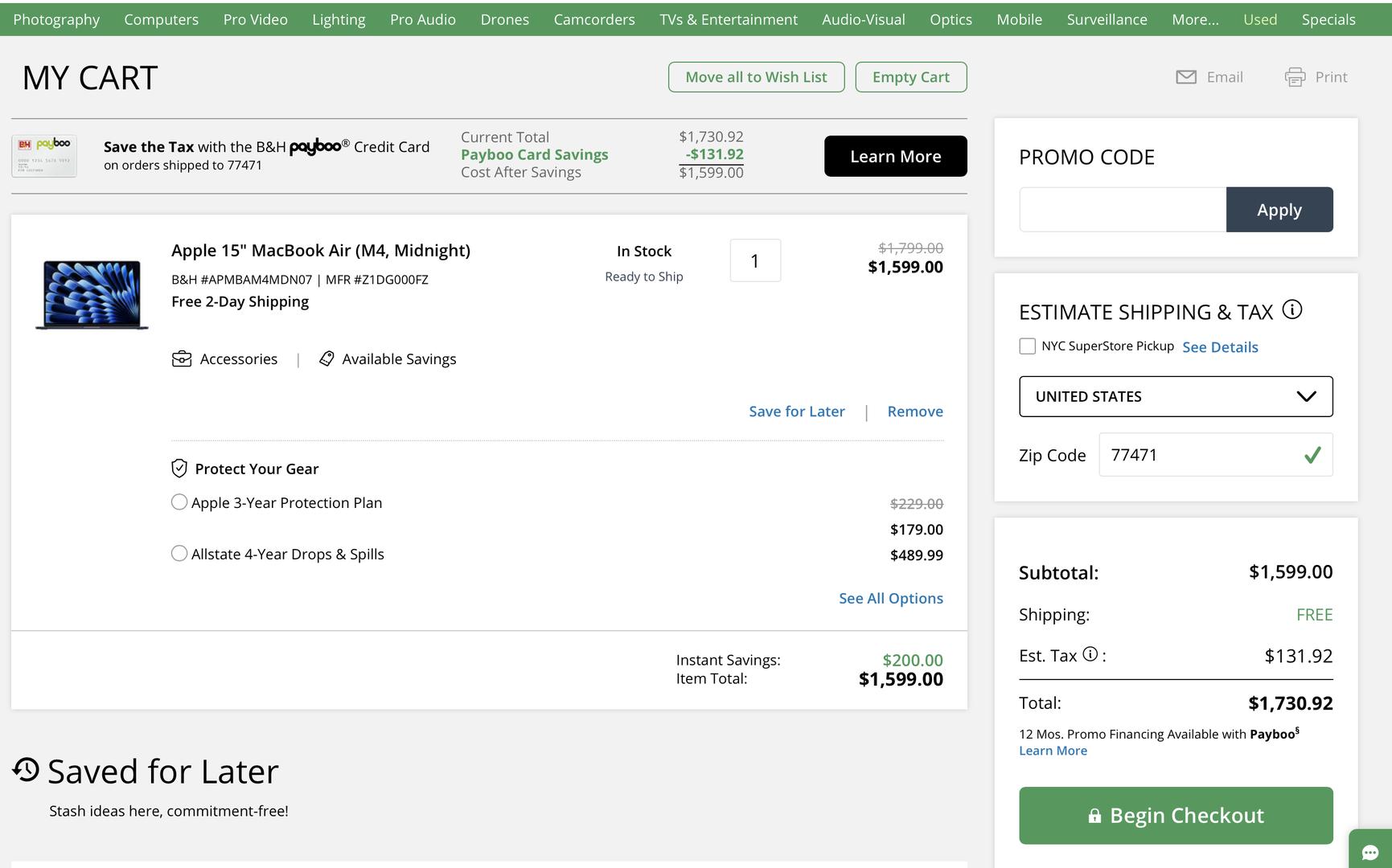Screen dimensions: 1392x868
Task: Click the Available Savings text link
Action: click(399, 358)
